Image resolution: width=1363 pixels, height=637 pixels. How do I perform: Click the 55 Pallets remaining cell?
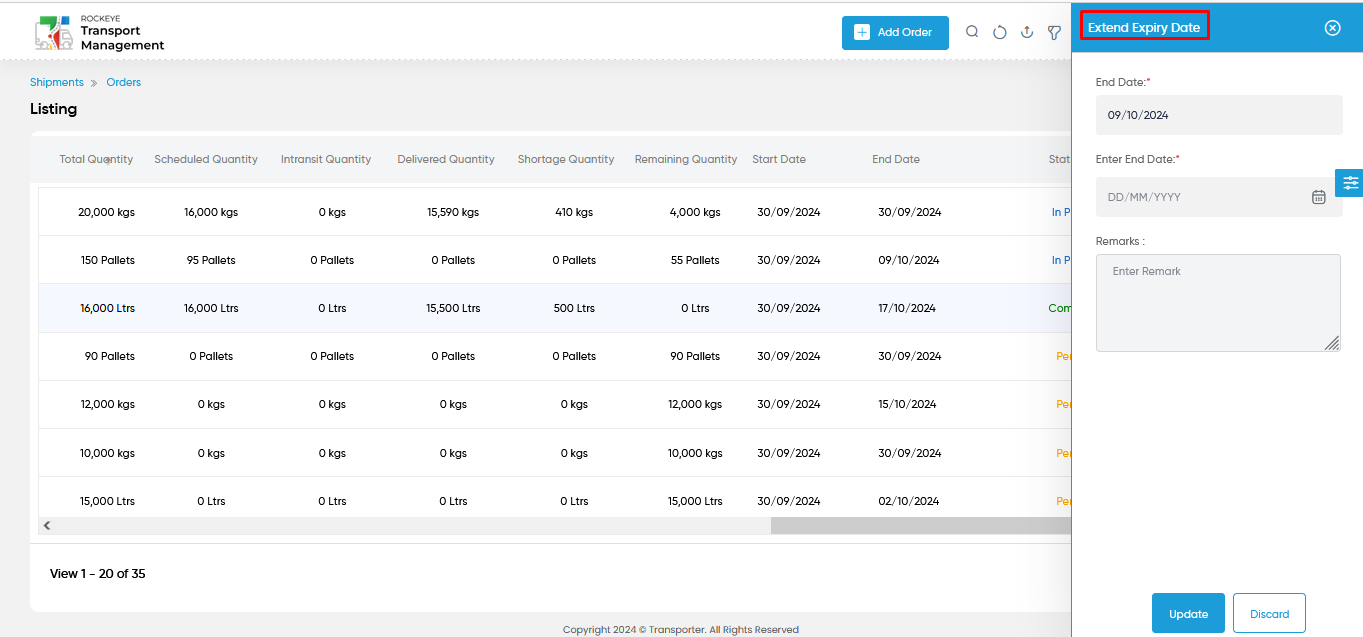[695, 260]
